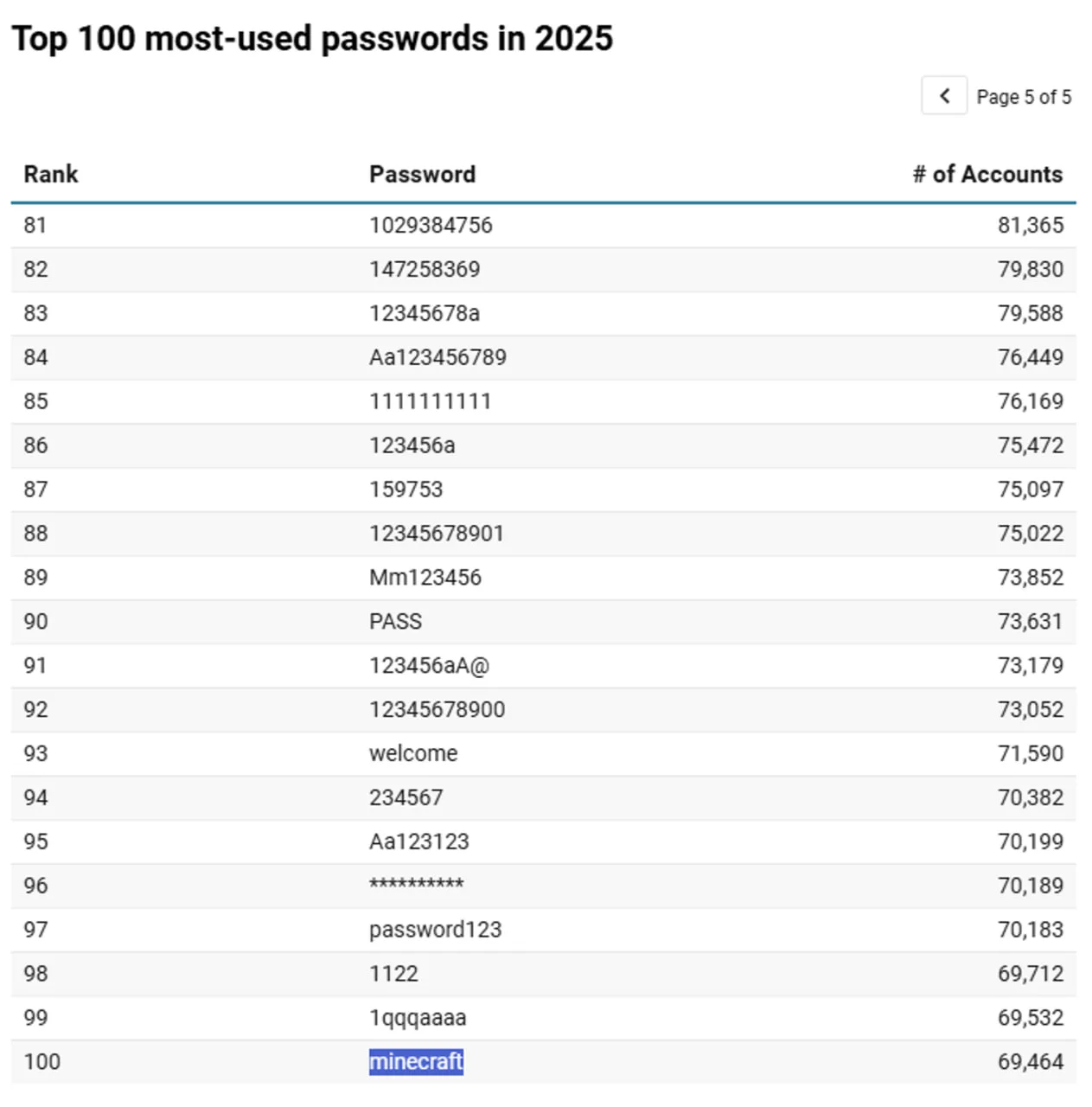Viewport: 1092px width, 1107px height.
Task: Click rank number 100 cell
Action: [x=42, y=1062]
